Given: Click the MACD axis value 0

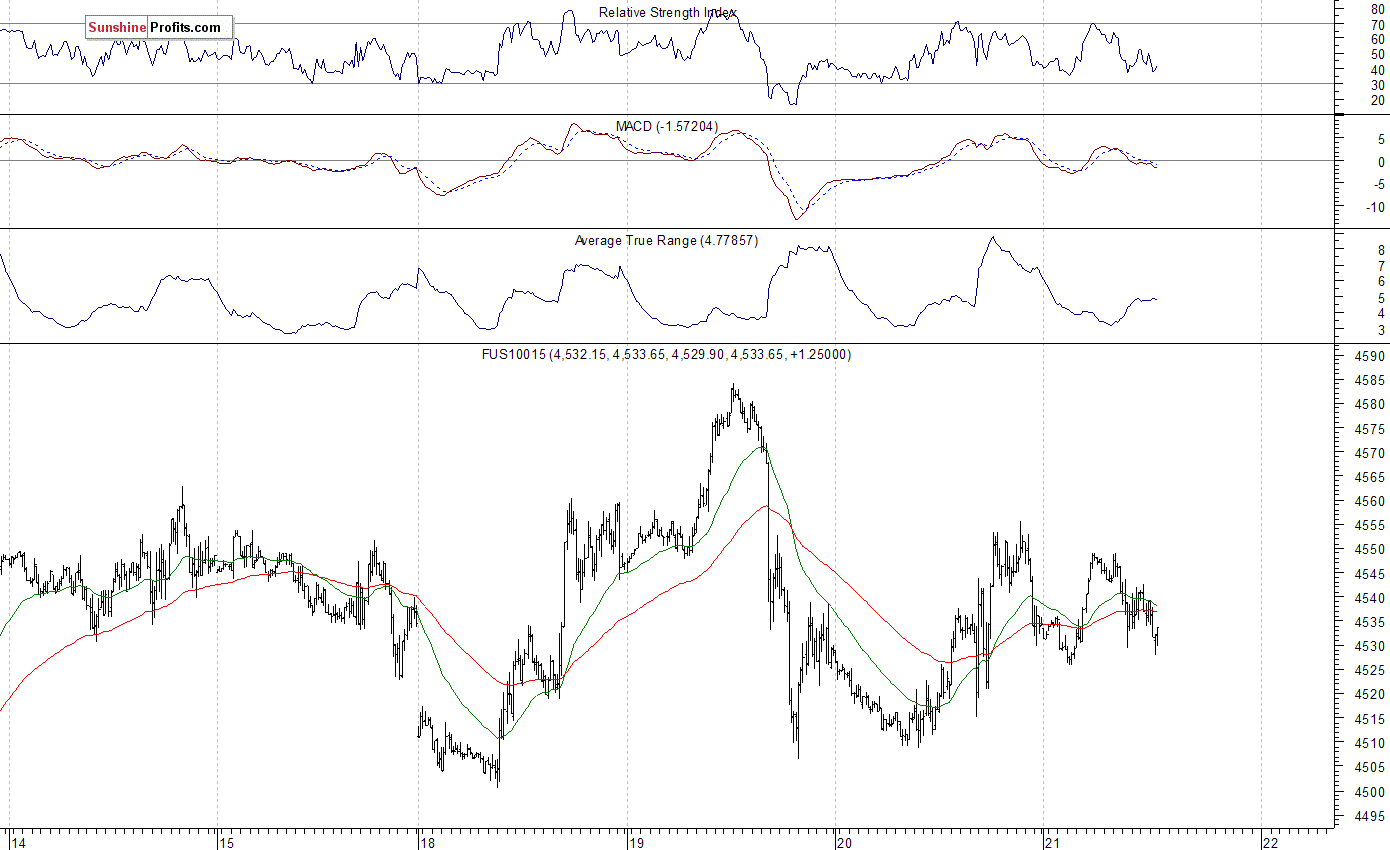Looking at the screenshot, I should (1382, 162).
